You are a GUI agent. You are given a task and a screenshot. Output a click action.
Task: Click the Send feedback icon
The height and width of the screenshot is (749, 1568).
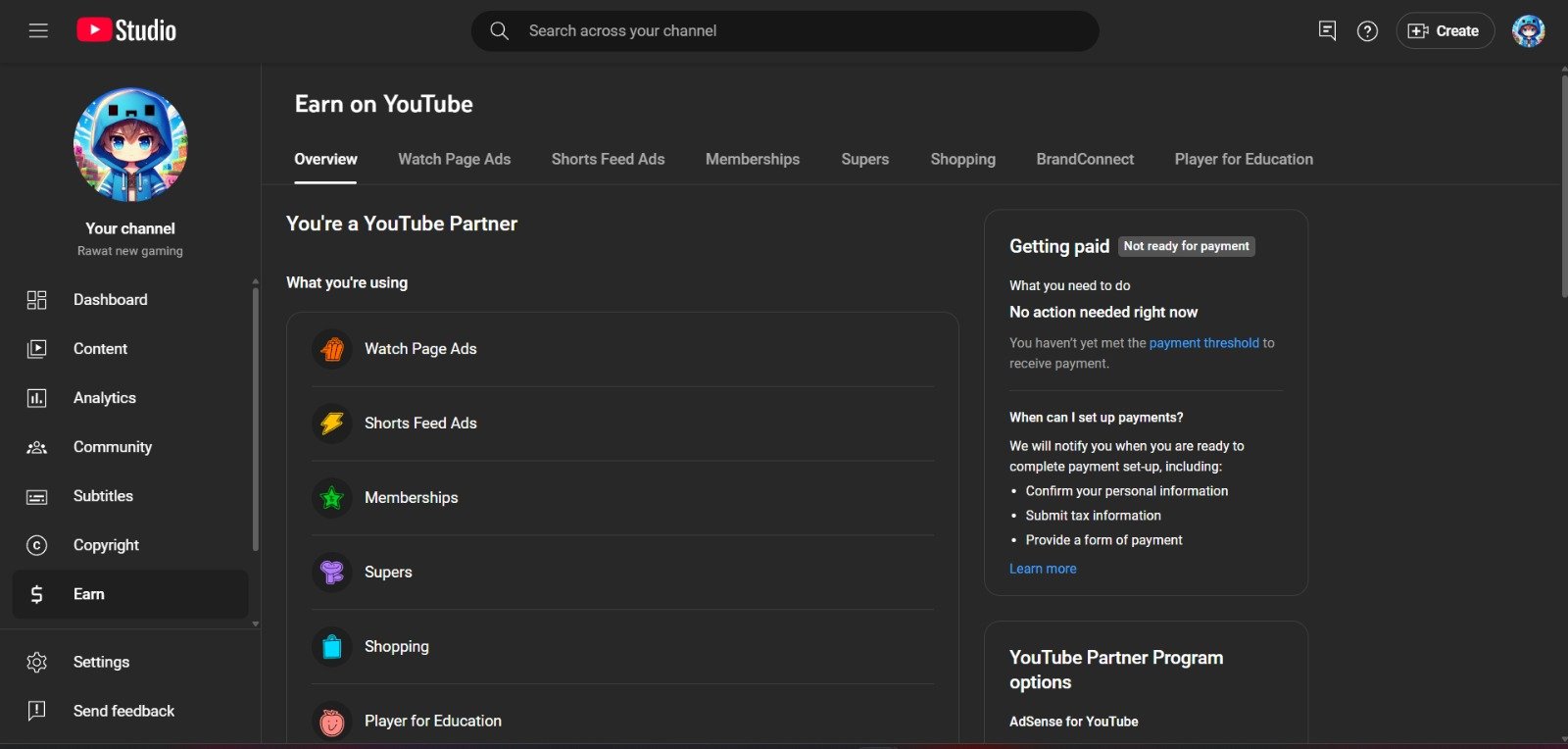click(36, 711)
